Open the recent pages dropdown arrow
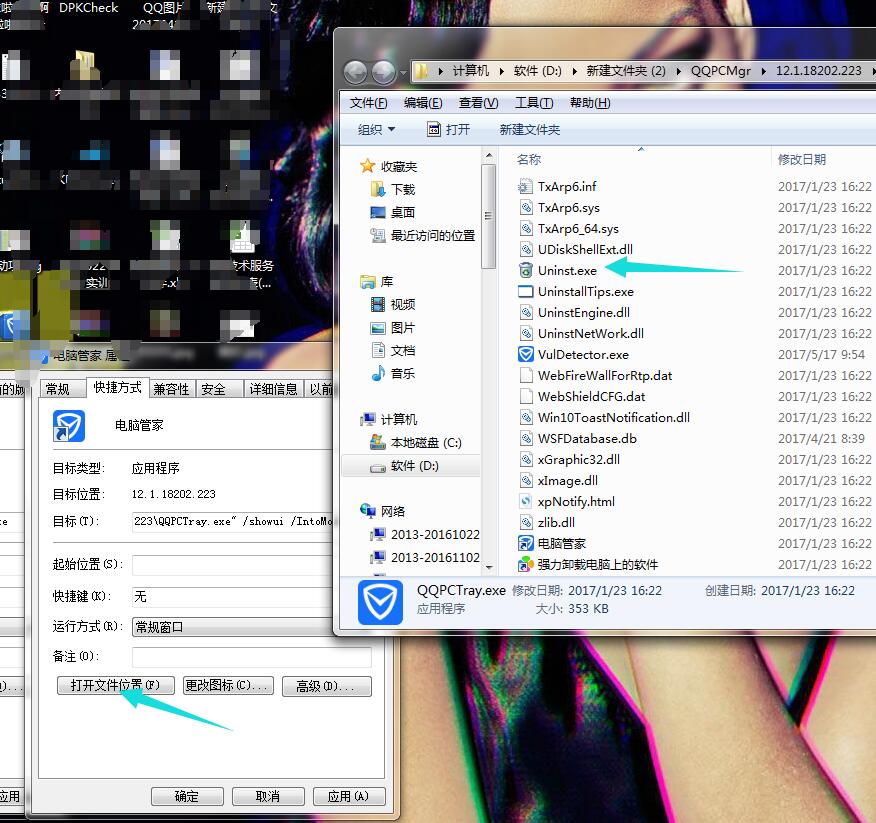Screen dimensions: 876x823 404,73
